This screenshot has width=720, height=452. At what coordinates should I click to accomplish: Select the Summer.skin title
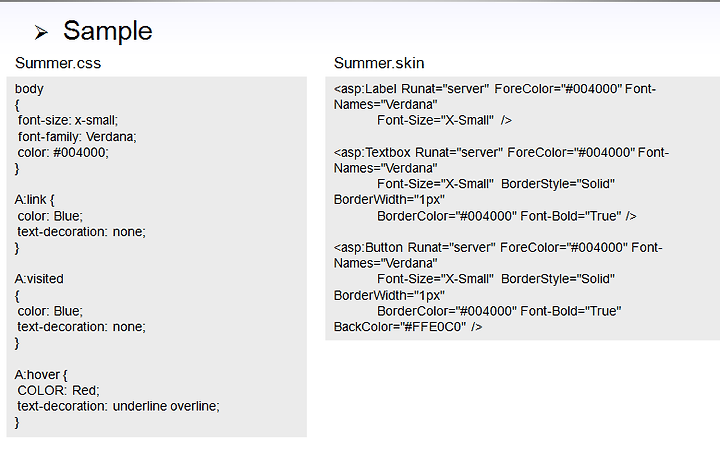(x=379, y=63)
